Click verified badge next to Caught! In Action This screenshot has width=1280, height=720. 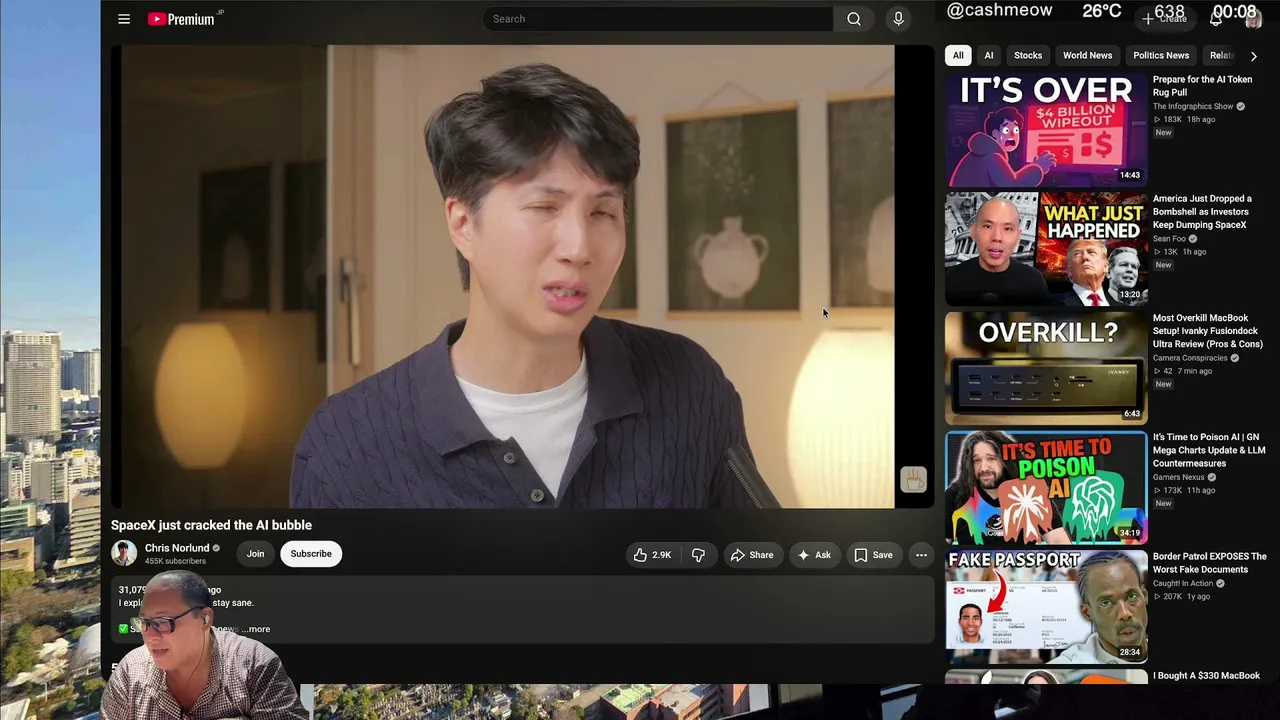tap(1221, 583)
